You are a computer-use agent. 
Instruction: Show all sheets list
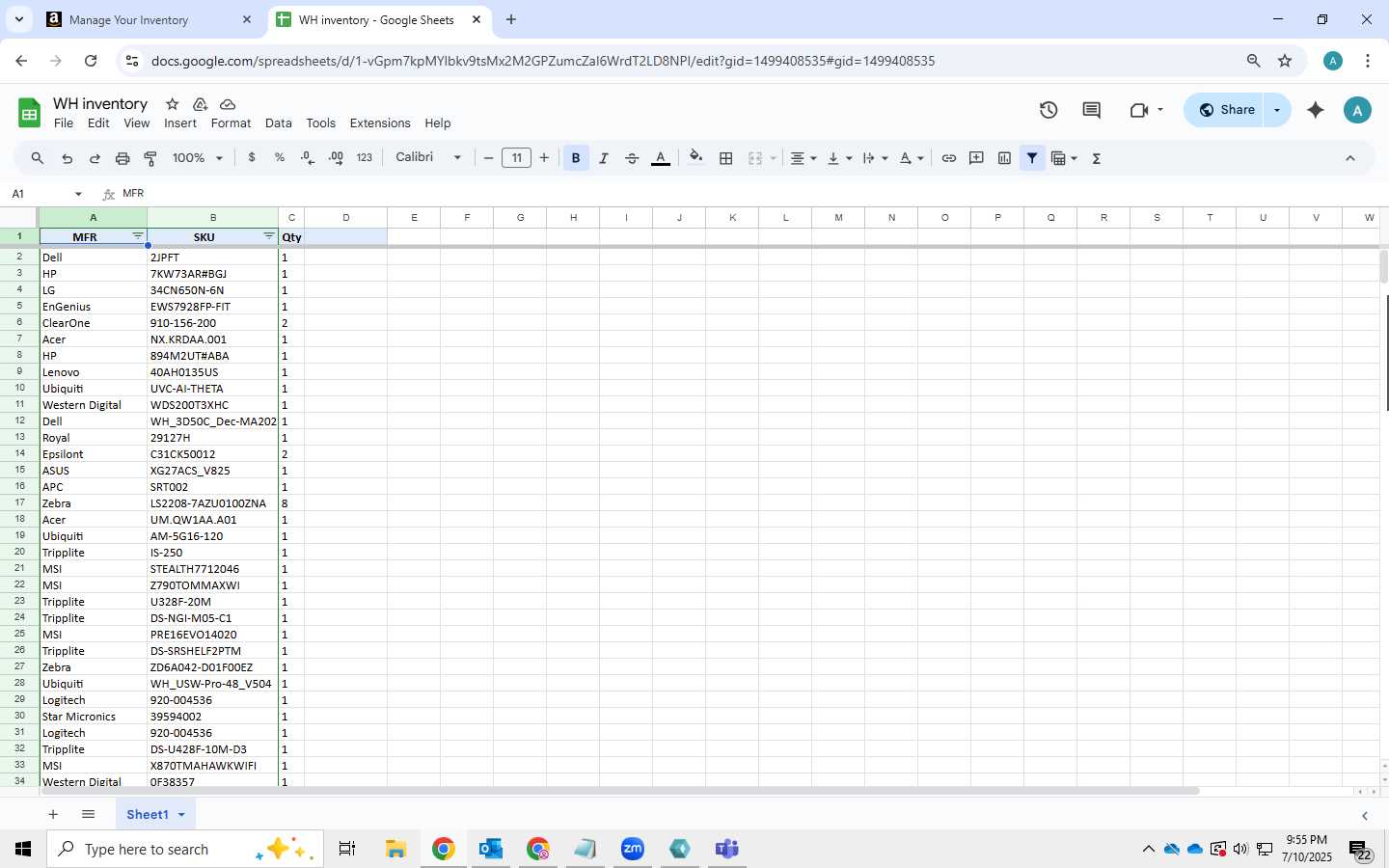pos(88,815)
